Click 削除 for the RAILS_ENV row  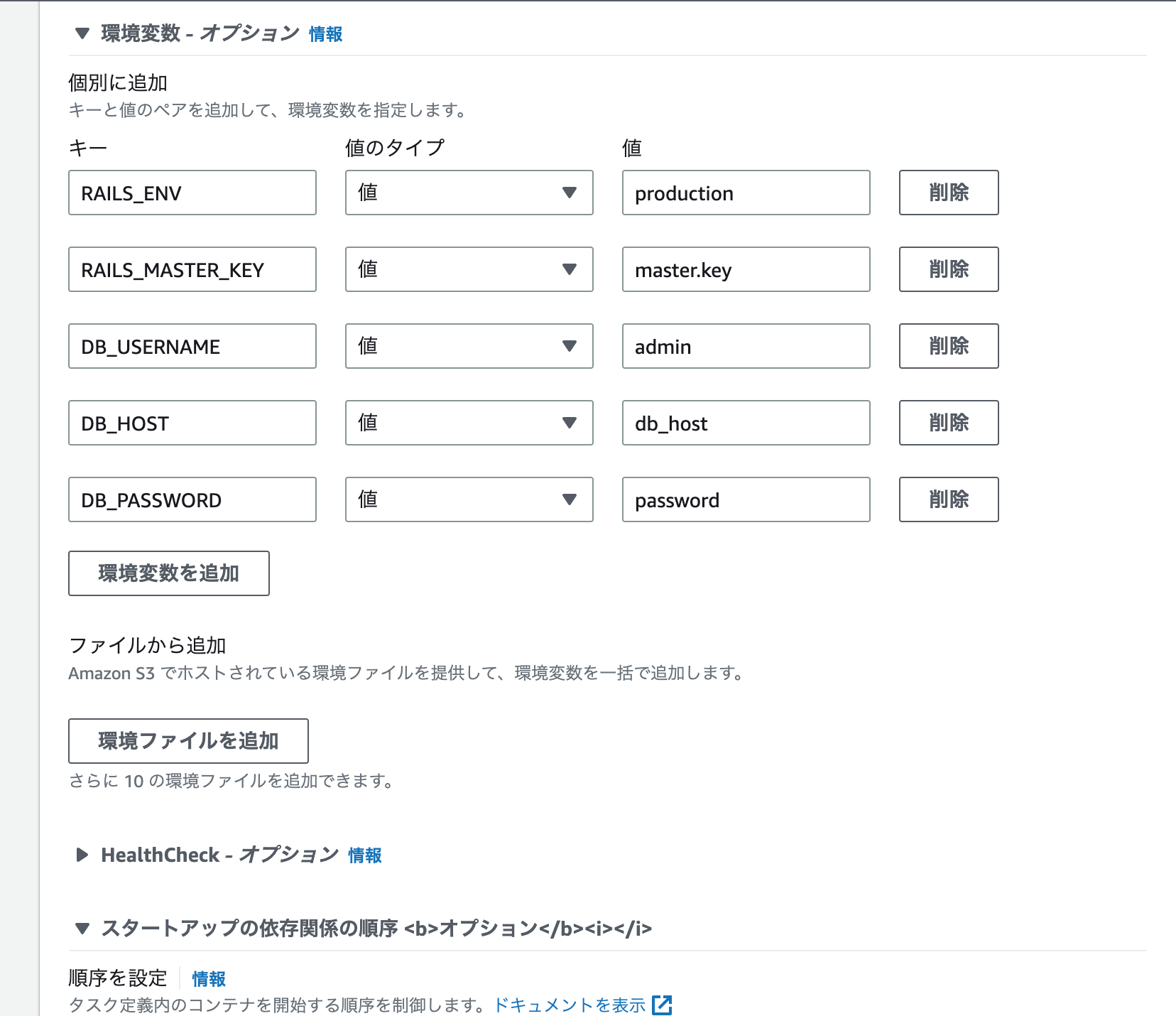pyautogui.click(x=948, y=192)
